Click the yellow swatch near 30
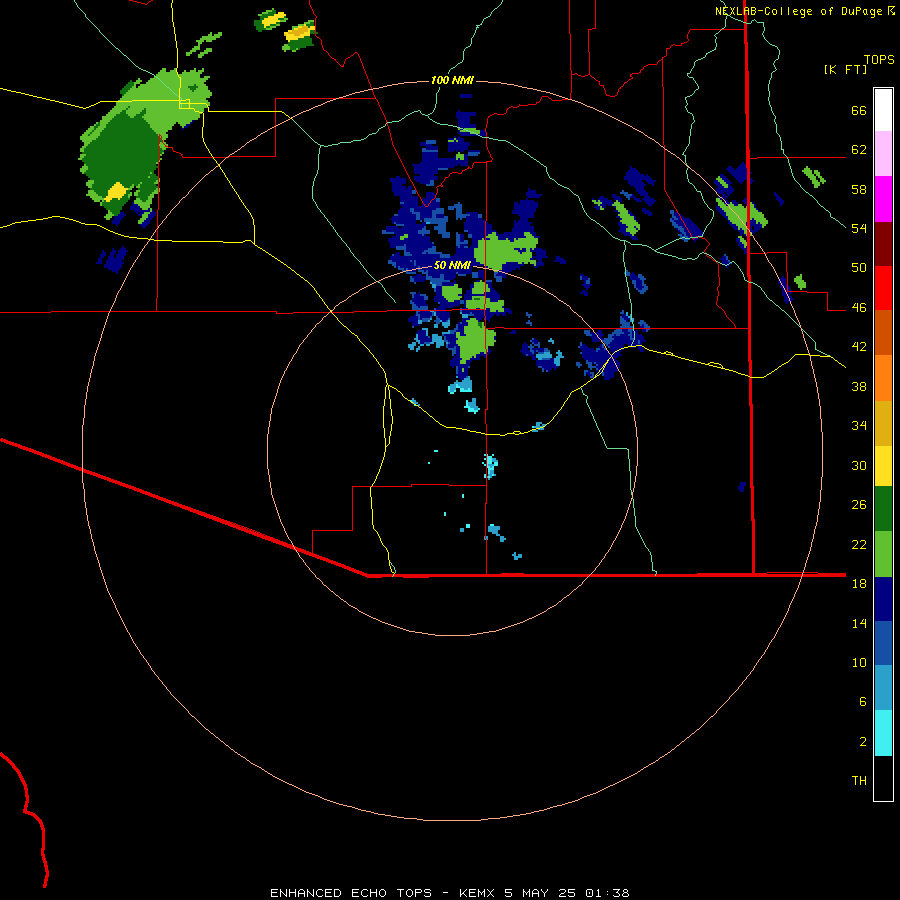The image size is (900, 900). click(883, 466)
